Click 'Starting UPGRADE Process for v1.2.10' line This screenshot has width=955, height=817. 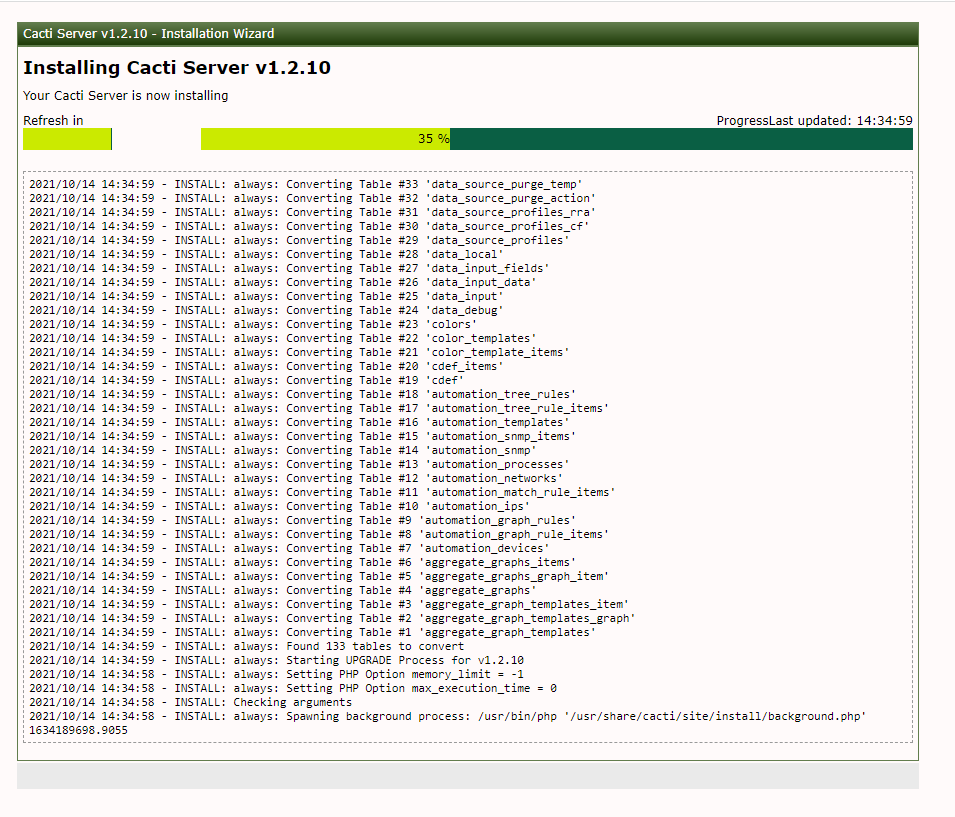click(x=277, y=660)
